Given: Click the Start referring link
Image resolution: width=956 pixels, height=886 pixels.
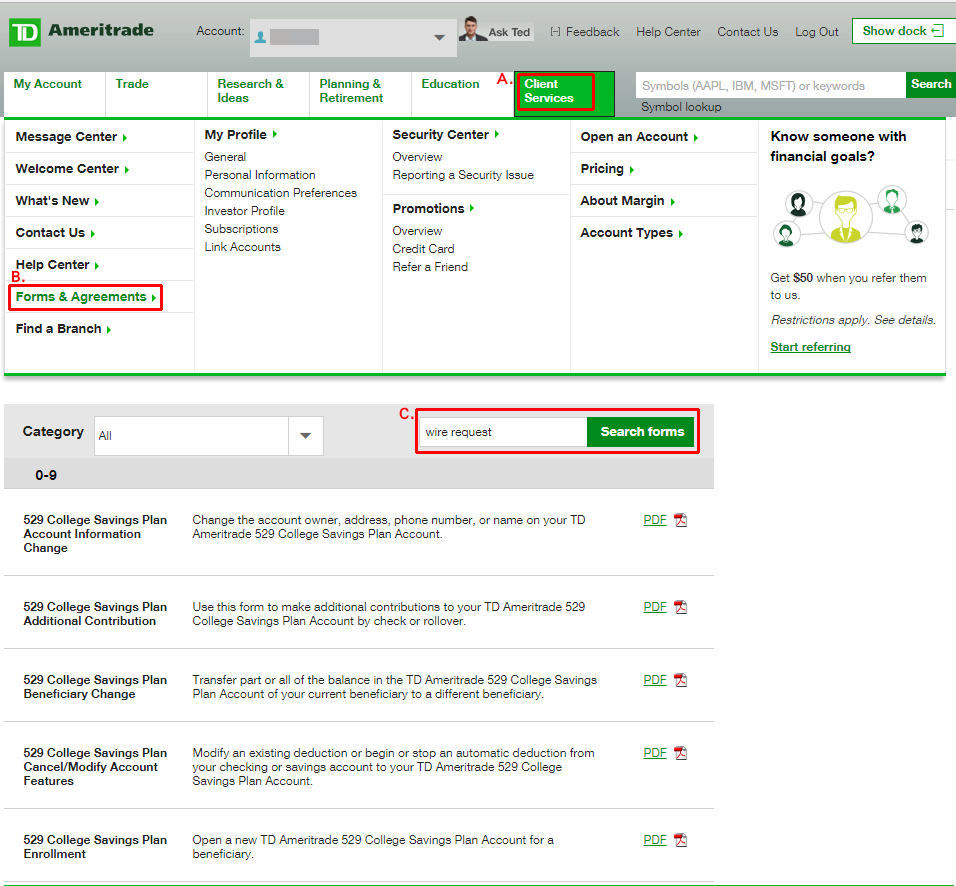Looking at the screenshot, I should tap(810, 346).
